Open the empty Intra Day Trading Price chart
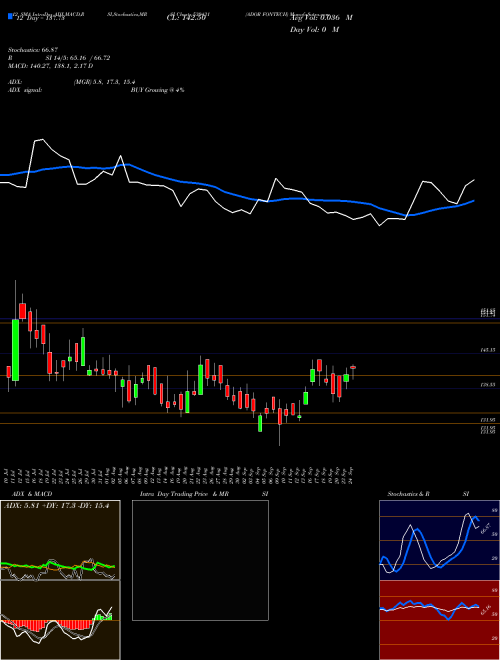 (200, 560)
